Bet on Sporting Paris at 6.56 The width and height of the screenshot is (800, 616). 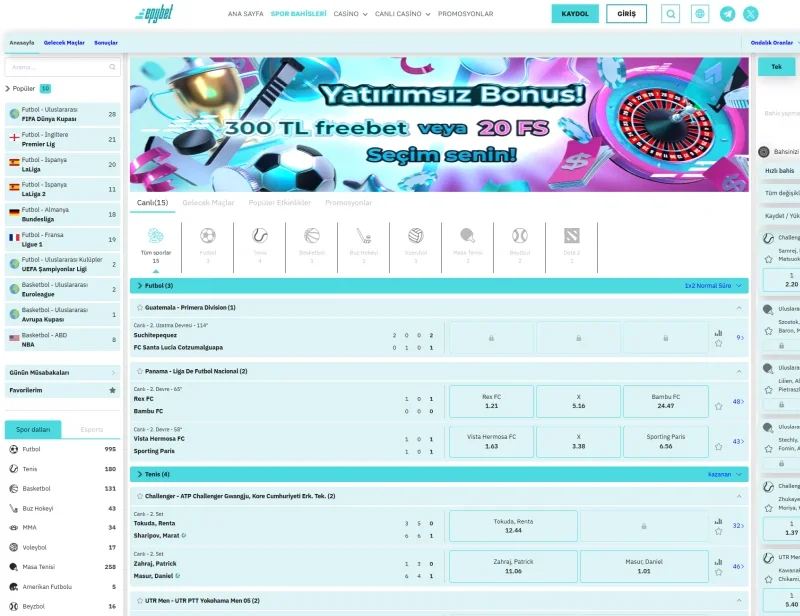[666, 441]
